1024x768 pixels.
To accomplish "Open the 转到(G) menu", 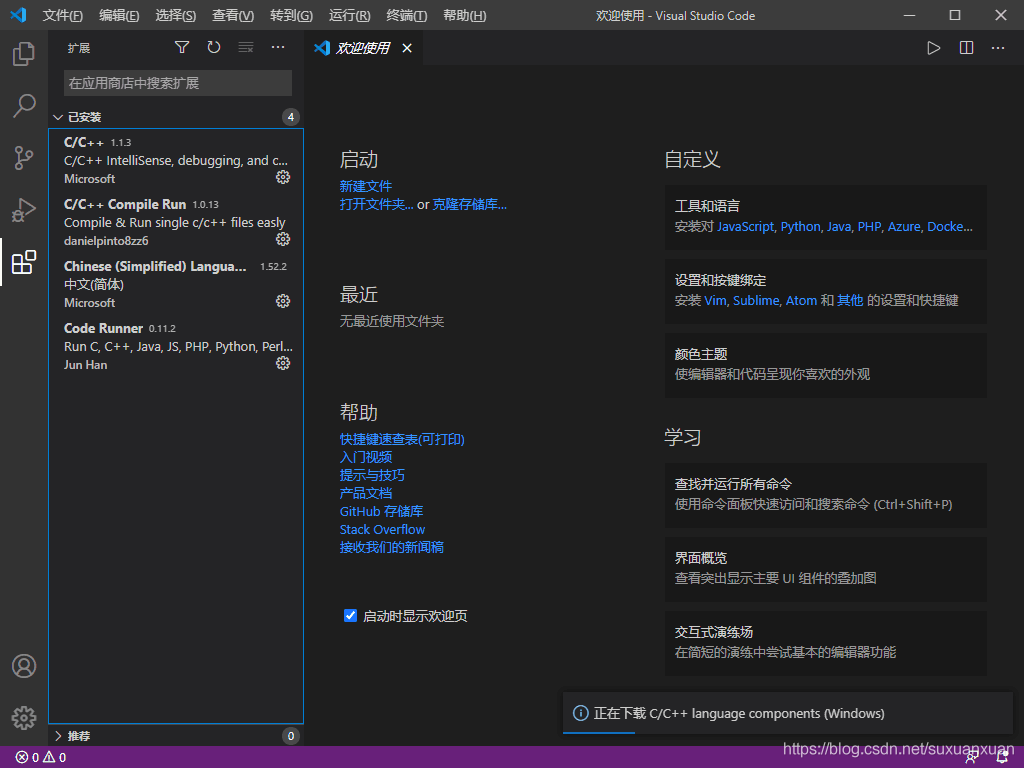I will click(291, 15).
